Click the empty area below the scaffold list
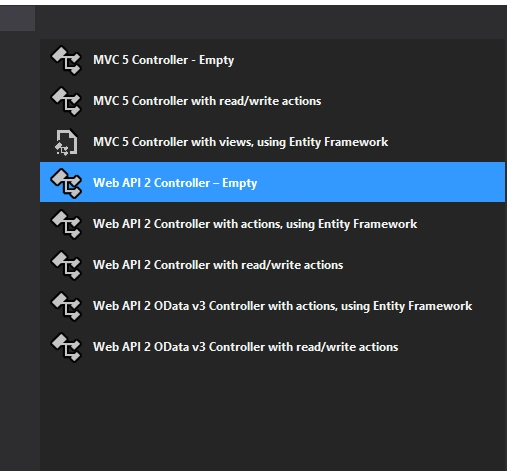 coord(272,419)
